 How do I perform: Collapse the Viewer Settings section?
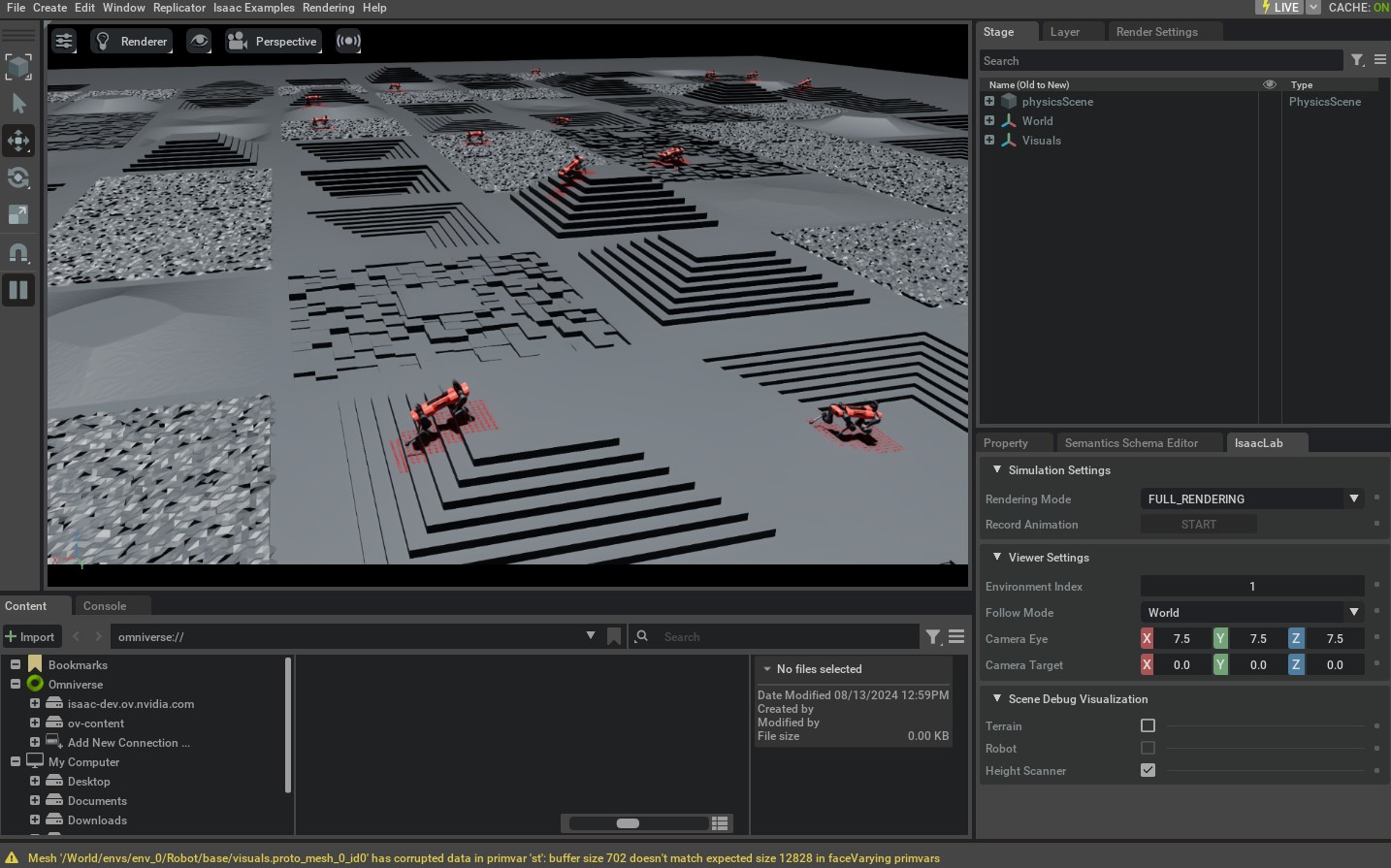[x=997, y=557]
